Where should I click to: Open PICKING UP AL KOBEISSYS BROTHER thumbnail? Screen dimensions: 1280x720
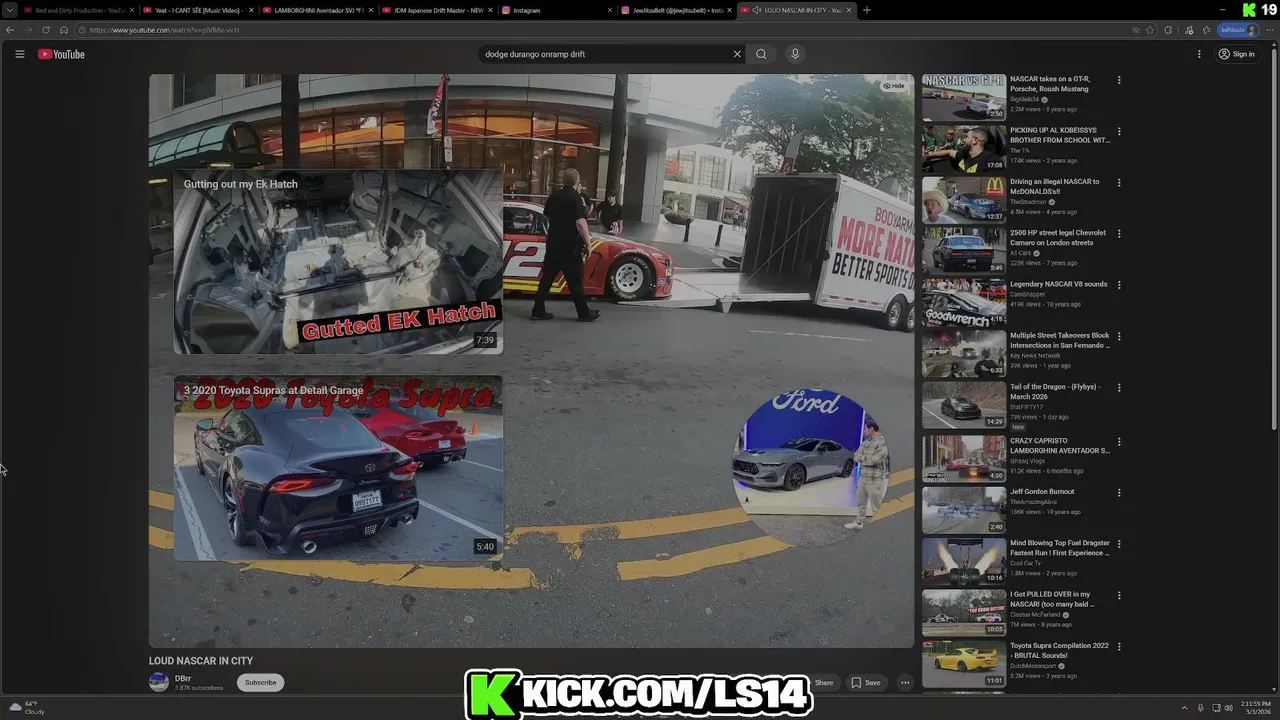click(x=964, y=148)
